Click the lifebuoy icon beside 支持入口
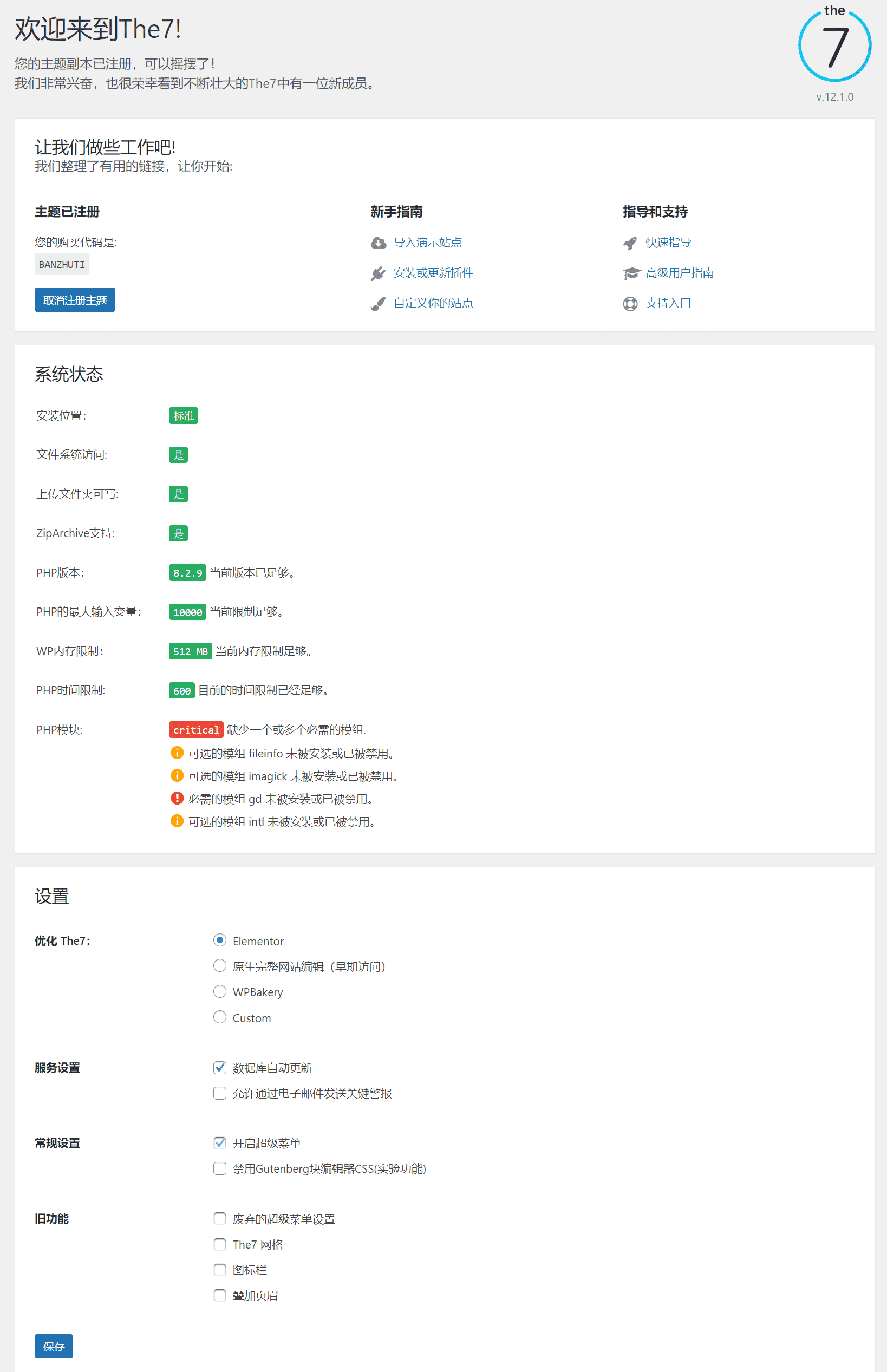887x1372 pixels. [x=630, y=303]
